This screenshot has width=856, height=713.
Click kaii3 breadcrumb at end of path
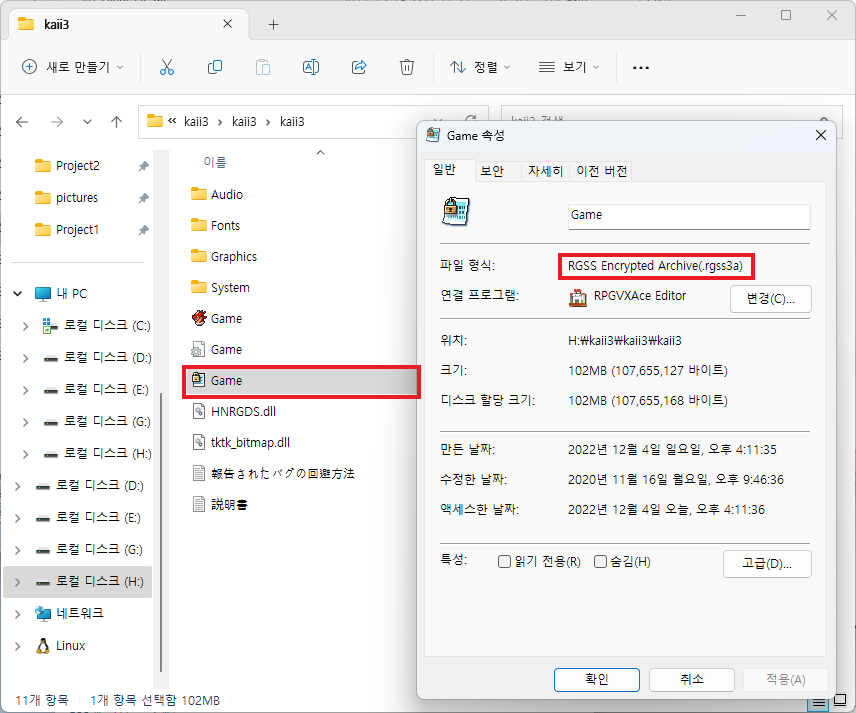(x=292, y=122)
